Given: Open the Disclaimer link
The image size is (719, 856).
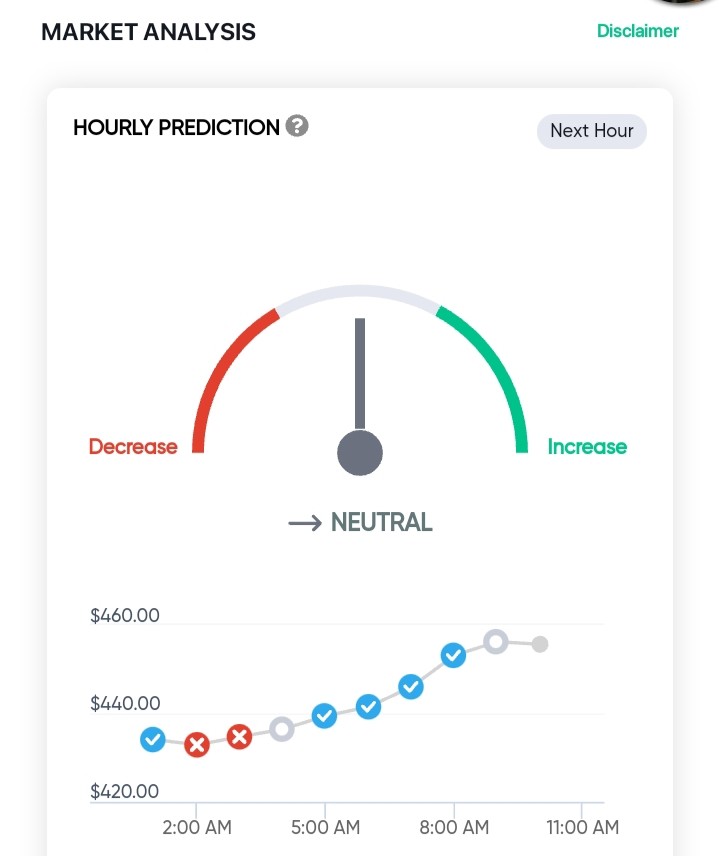Looking at the screenshot, I should pos(638,31).
